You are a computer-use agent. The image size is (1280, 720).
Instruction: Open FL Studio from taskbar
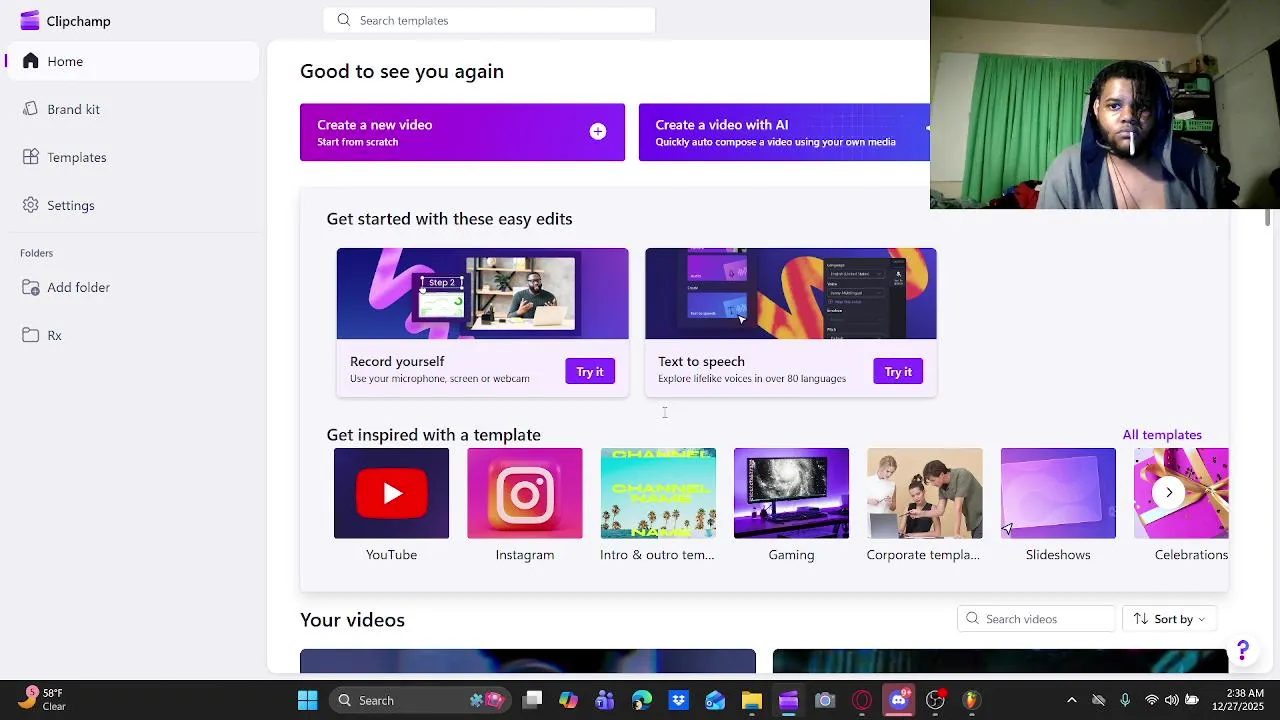(x=971, y=700)
